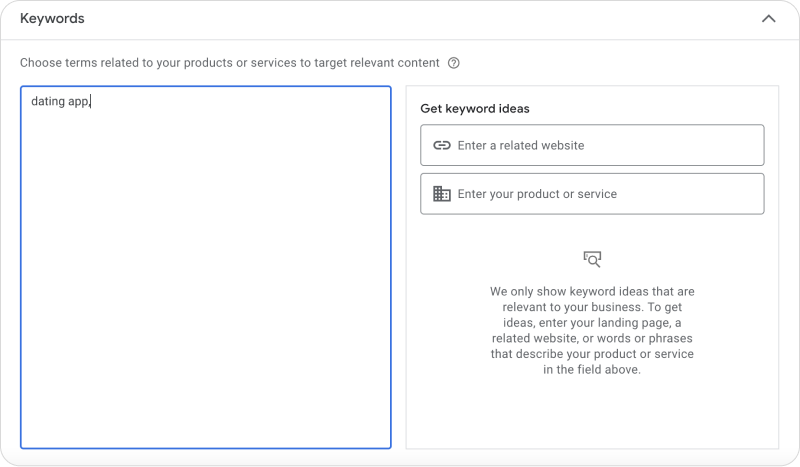
Task: Click the 'in the field above' helper line
Action: [592, 370]
